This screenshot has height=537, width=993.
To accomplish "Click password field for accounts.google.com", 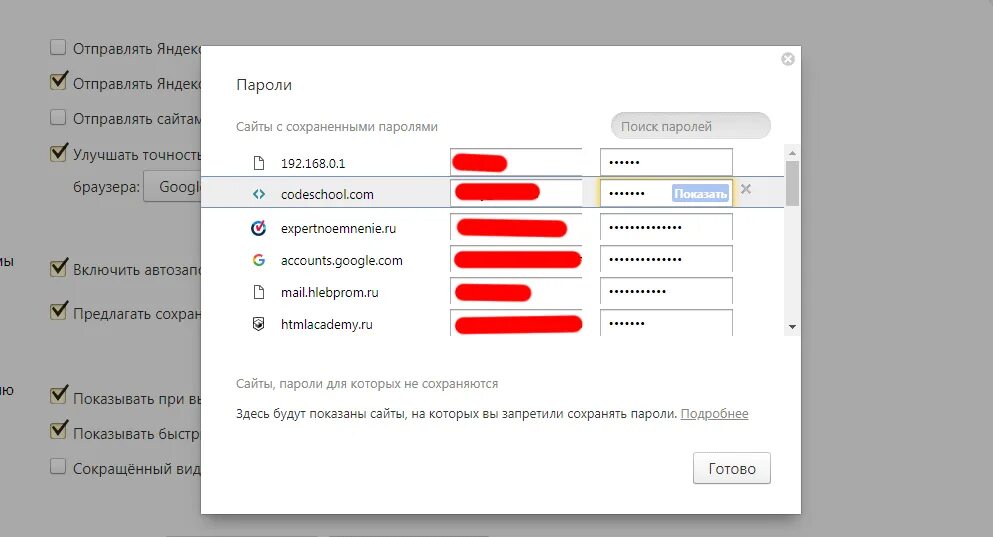I will tap(666, 259).
